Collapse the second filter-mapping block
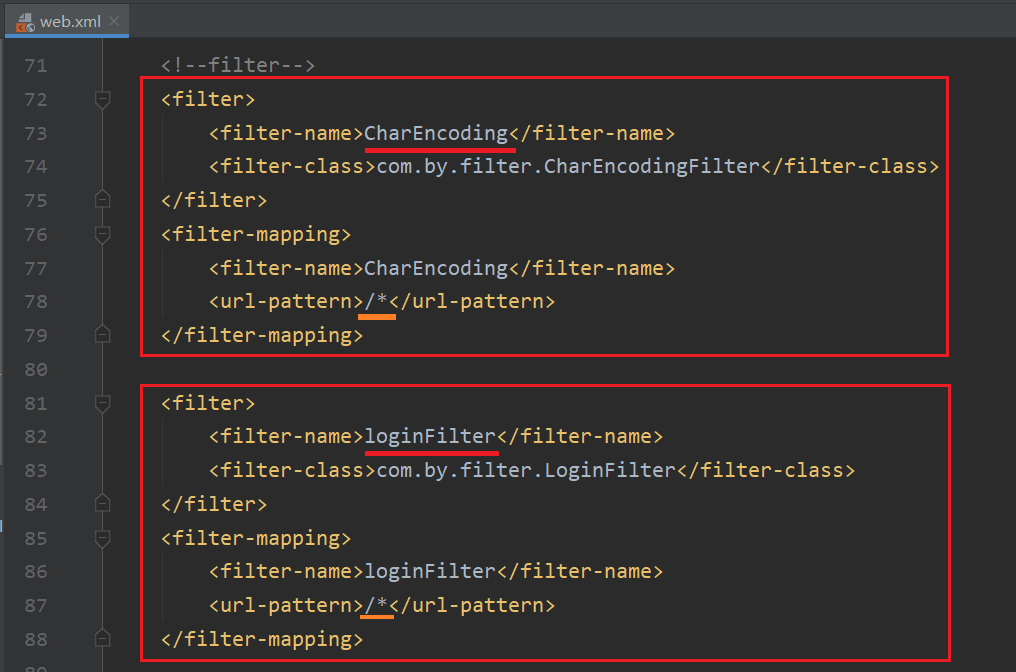This screenshot has width=1016, height=672. coord(102,538)
